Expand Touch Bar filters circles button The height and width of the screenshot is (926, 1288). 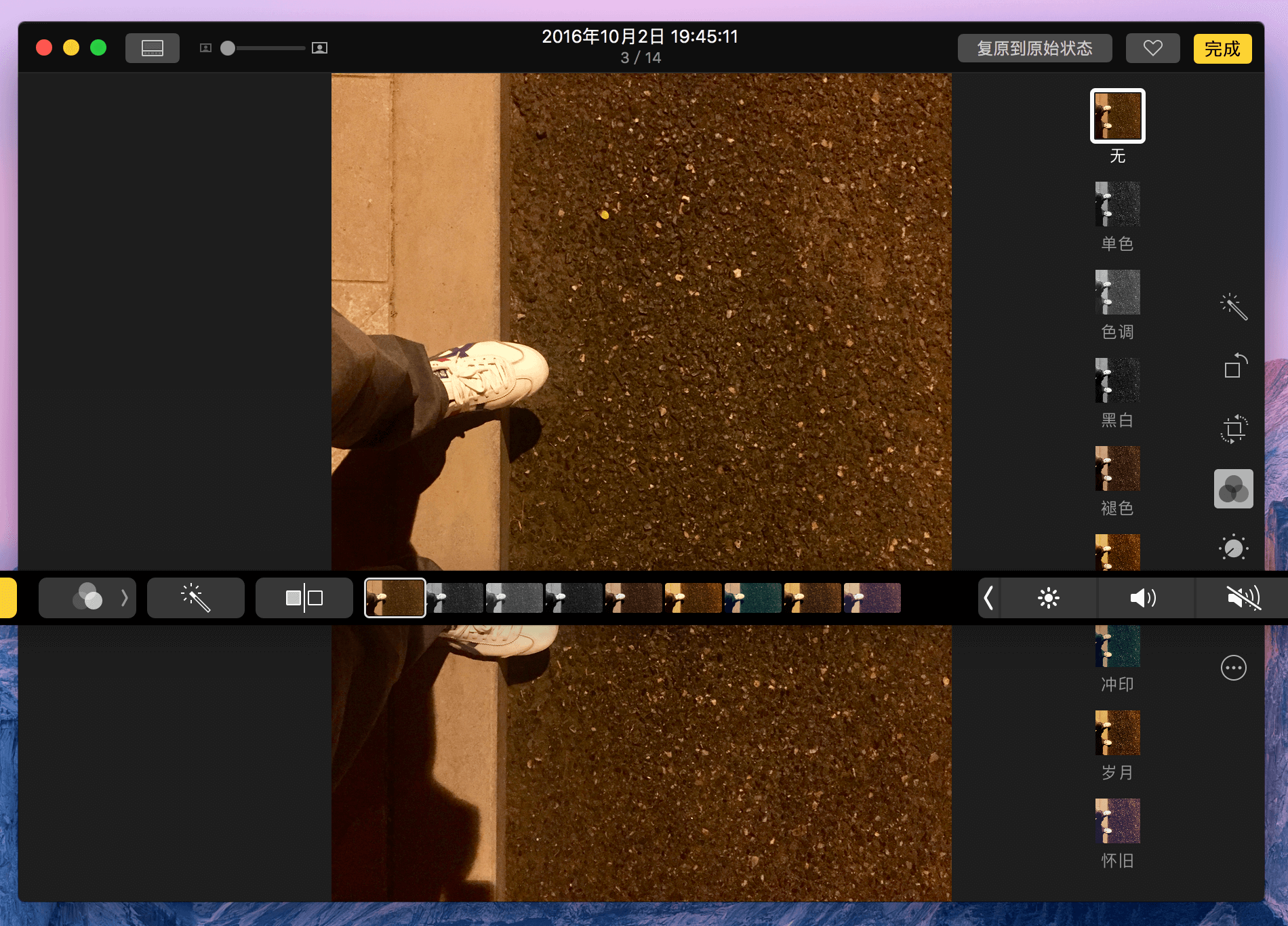point(87,598)
